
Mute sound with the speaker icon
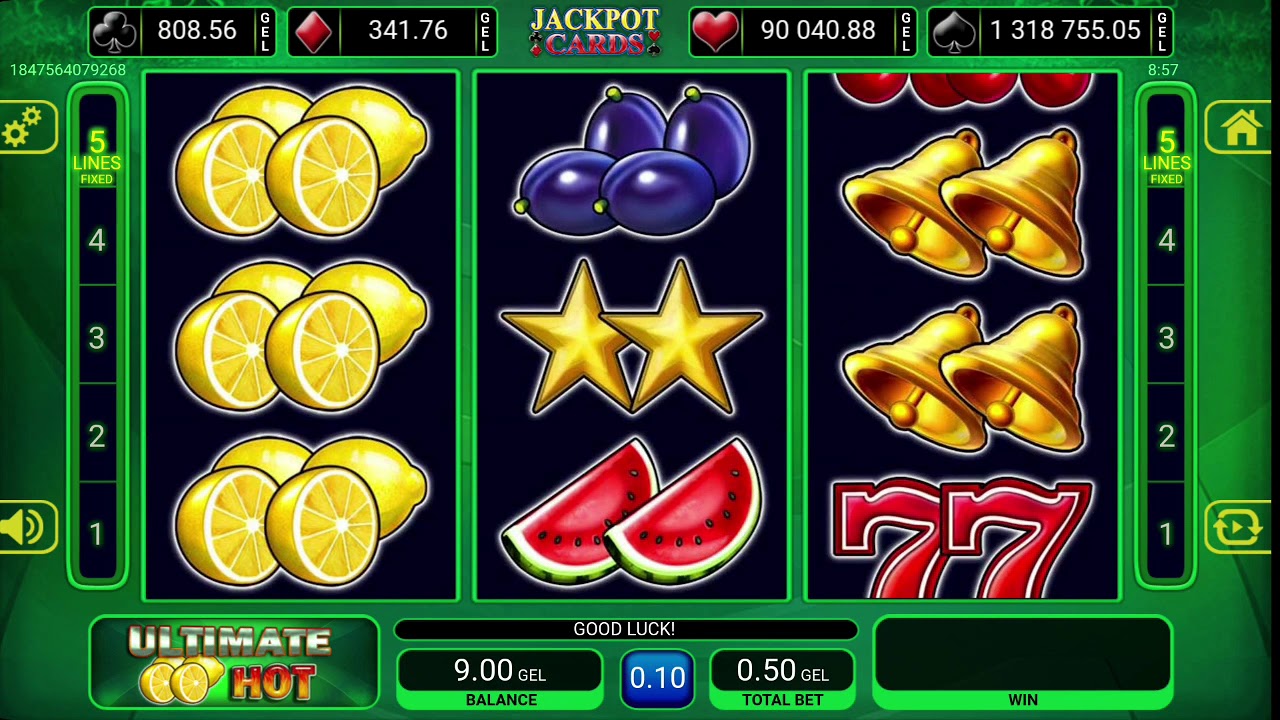tap(24, 528)
